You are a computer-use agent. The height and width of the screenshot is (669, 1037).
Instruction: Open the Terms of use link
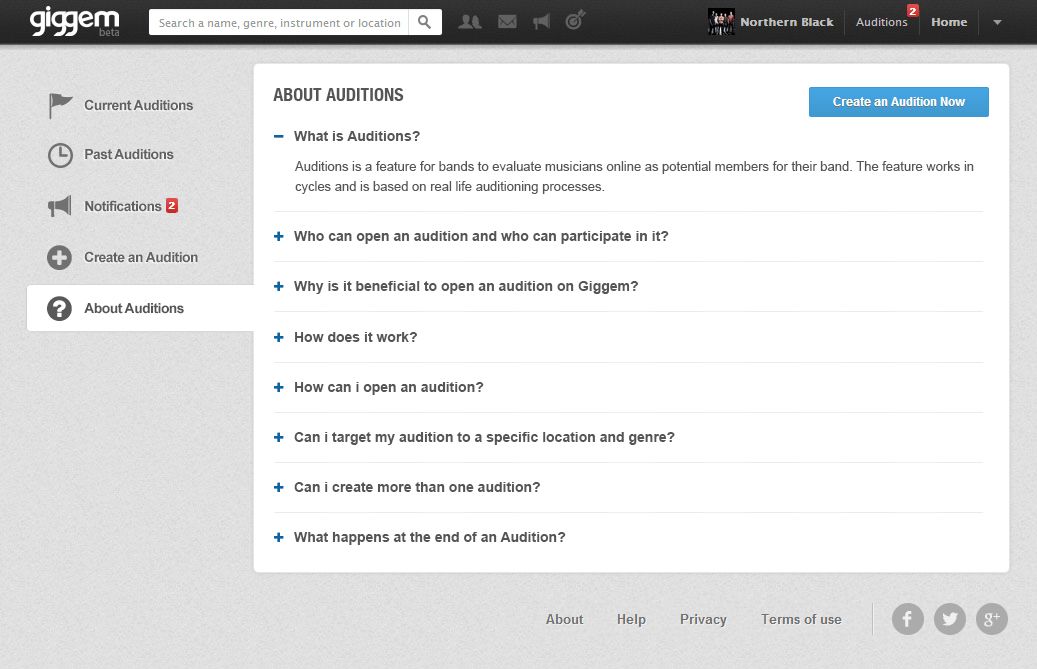click(x=801, y=619)
